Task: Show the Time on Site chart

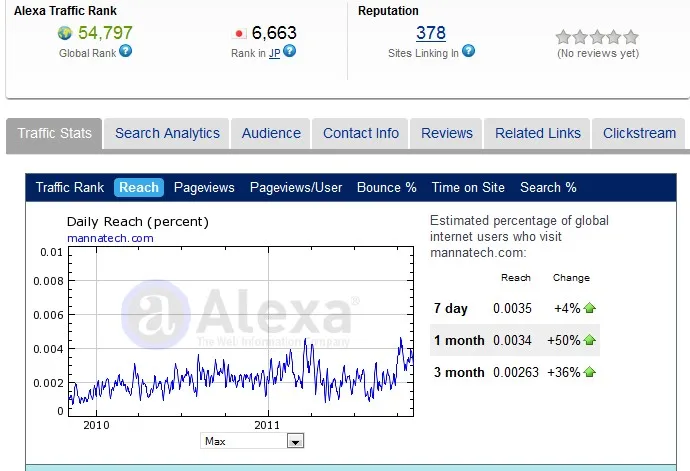Action: (x=468, y=188)
